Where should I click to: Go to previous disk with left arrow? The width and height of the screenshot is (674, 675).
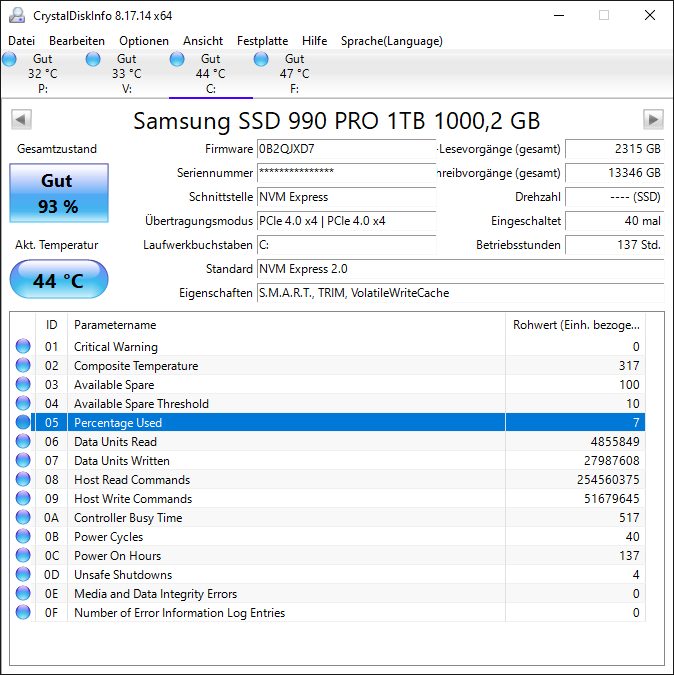click(x=22, y=119)
